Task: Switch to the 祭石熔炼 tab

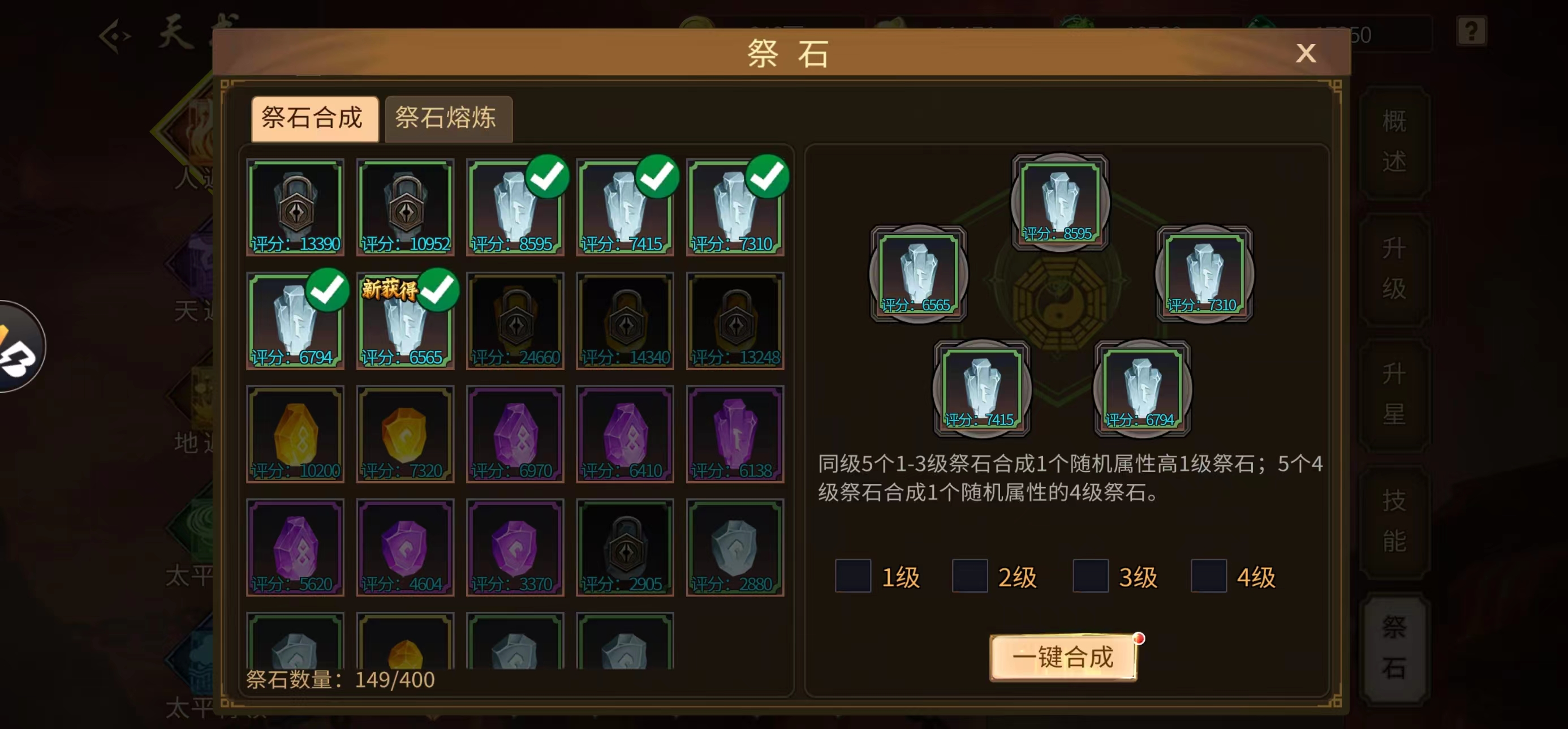Action: pos(449,118)
